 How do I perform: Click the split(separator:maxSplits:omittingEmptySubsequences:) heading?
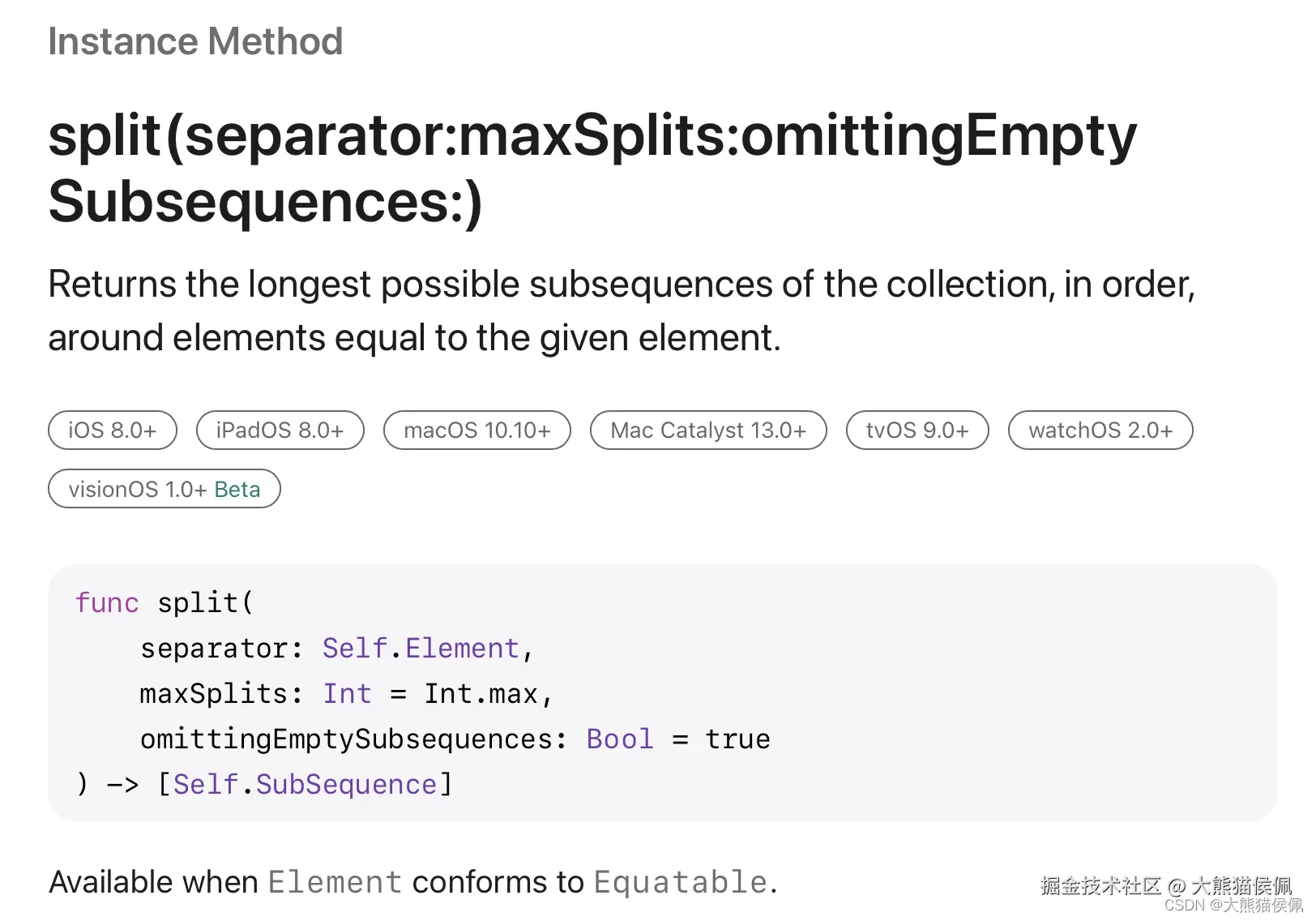tap(592, 168)
